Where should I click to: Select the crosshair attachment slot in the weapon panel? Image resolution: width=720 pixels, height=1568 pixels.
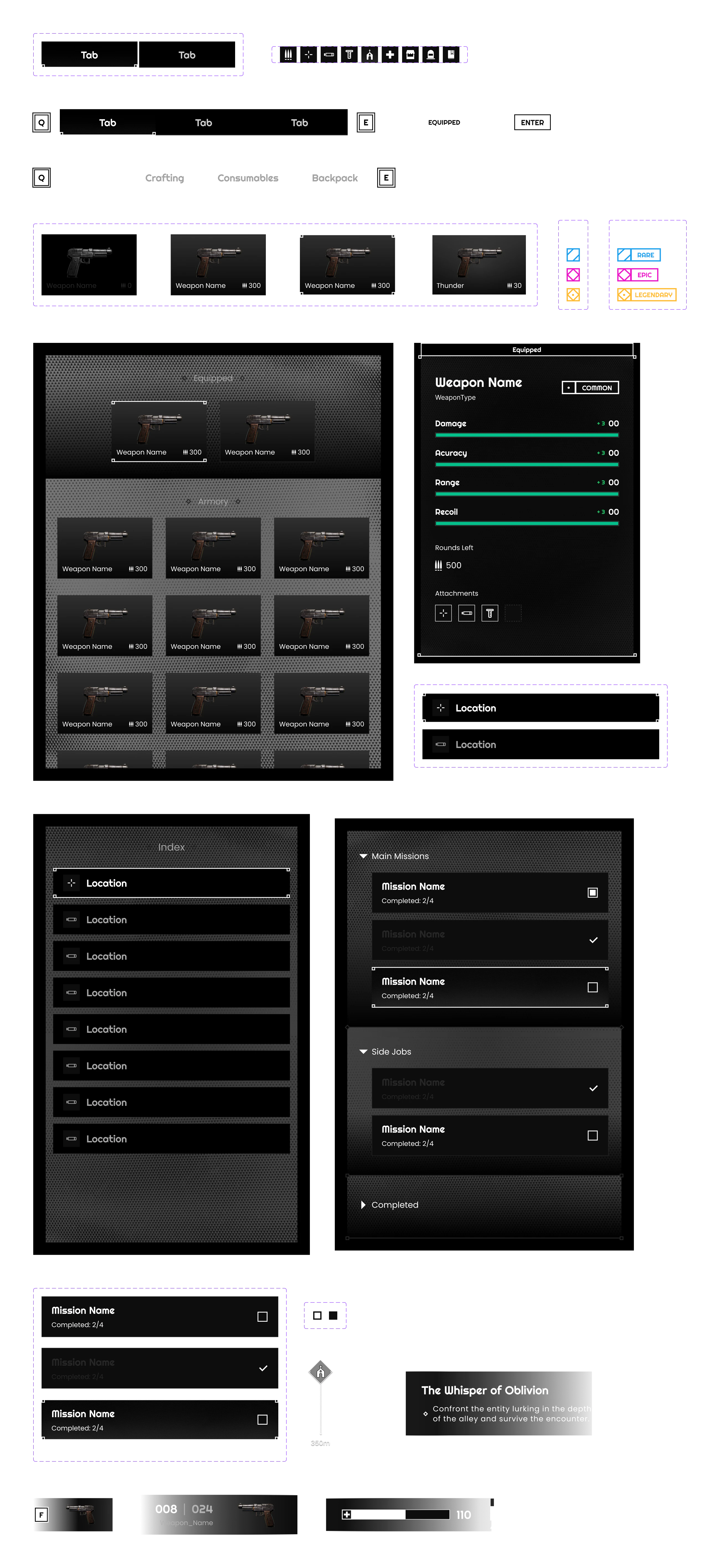click(x=443, y=613)
